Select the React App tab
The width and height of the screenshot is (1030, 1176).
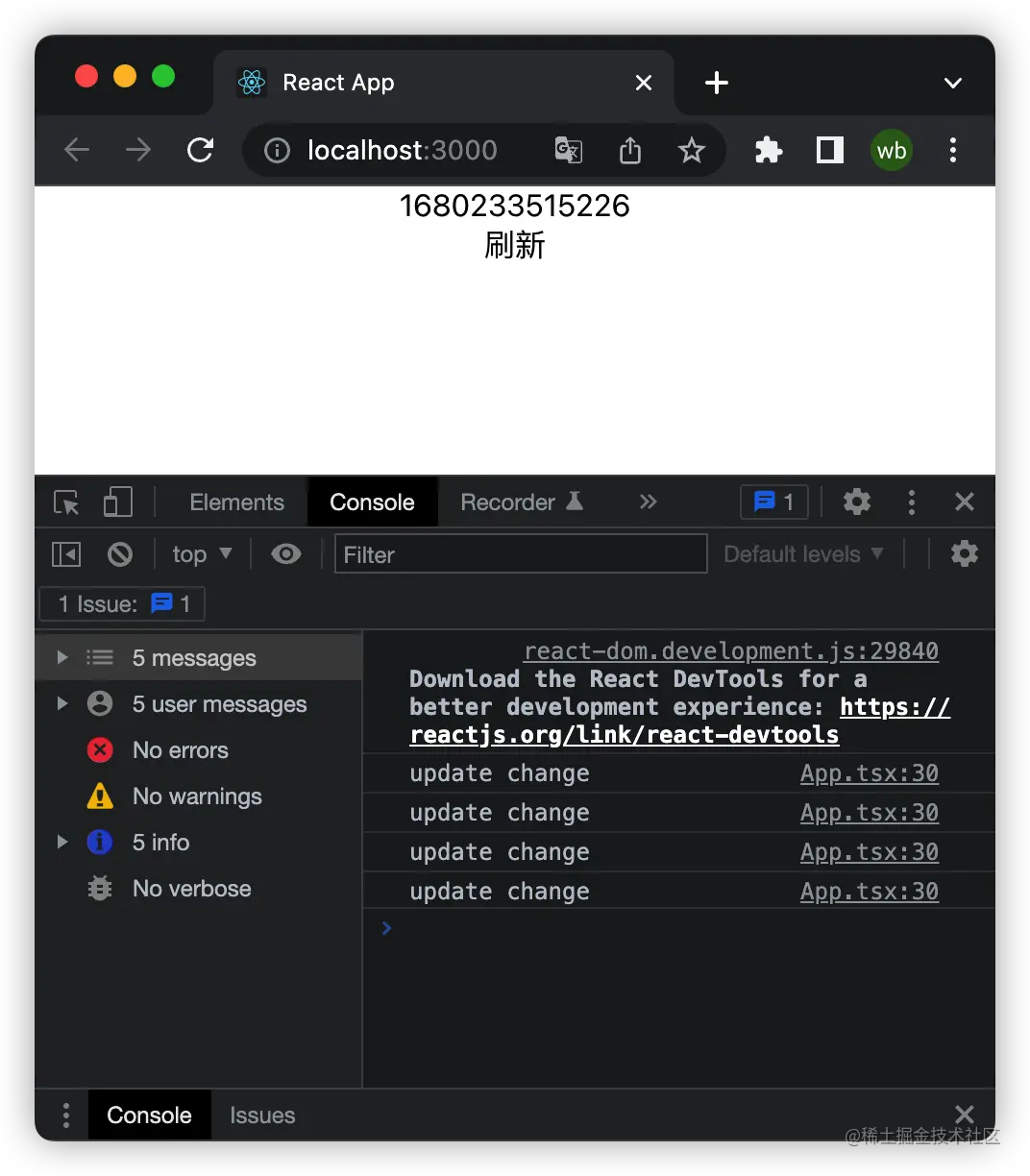(442, 83)
